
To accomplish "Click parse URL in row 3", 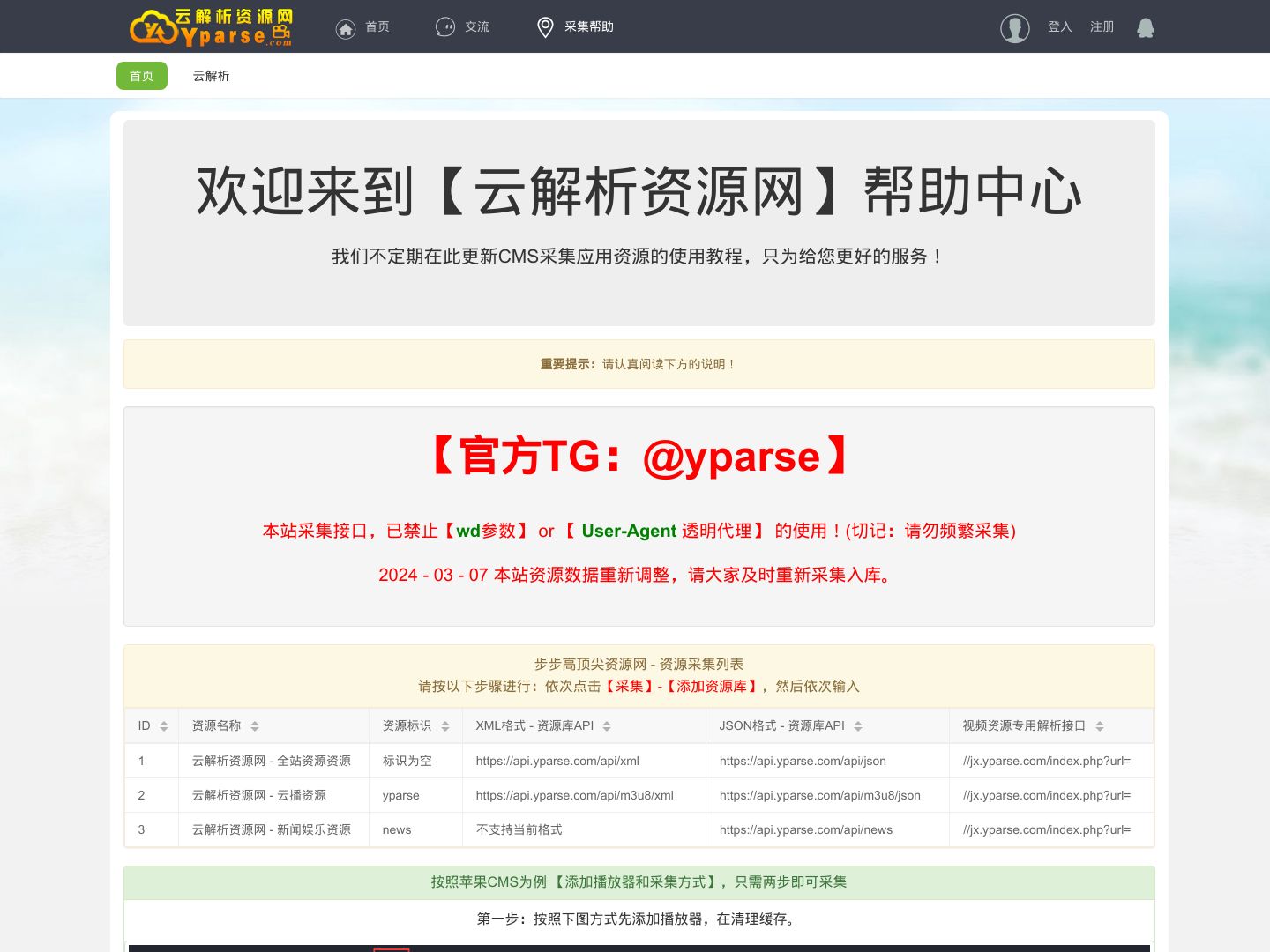I will pyautogui.click(x=1047, y=829).
